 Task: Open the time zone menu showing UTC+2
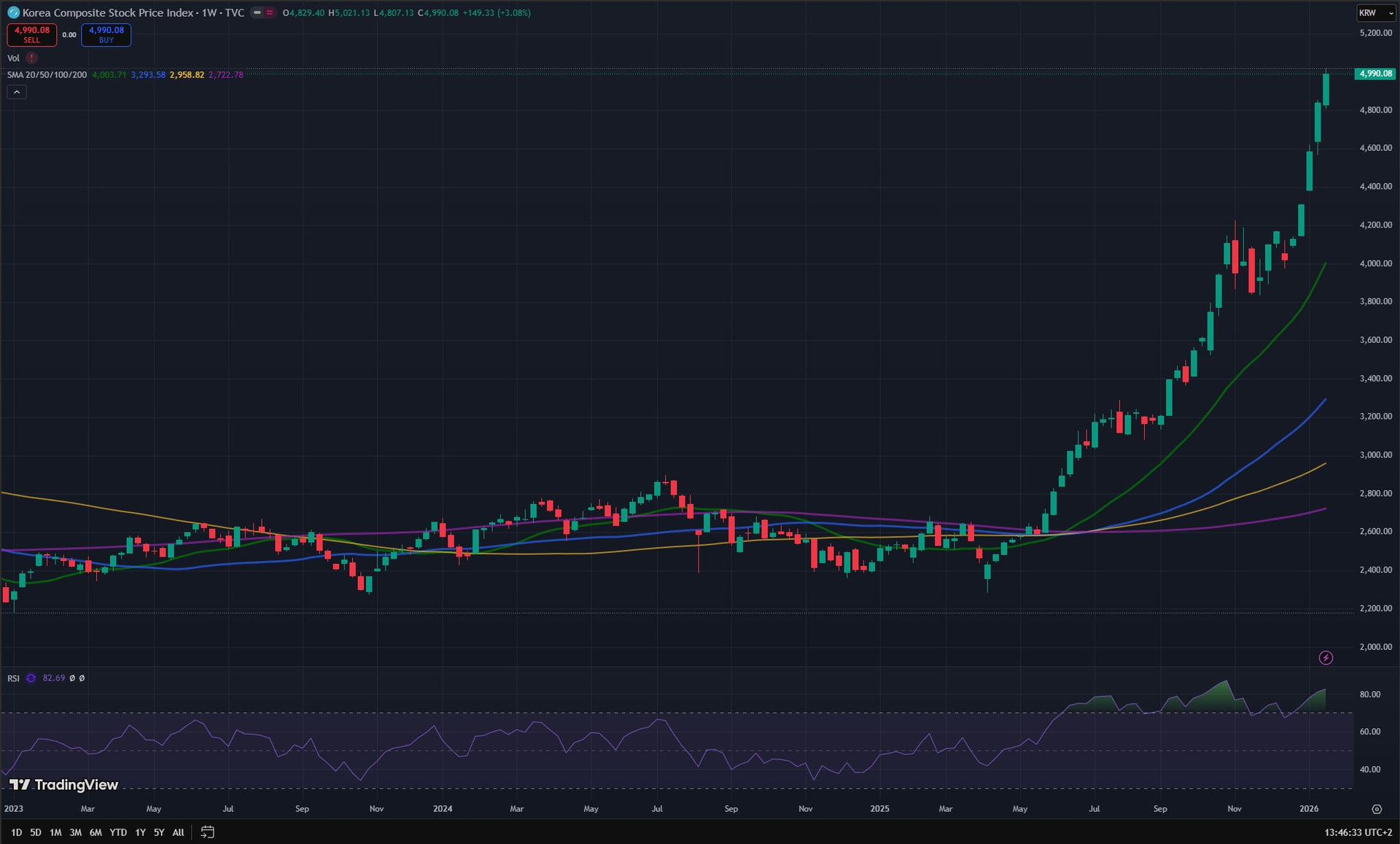(x=1358, y=832)
